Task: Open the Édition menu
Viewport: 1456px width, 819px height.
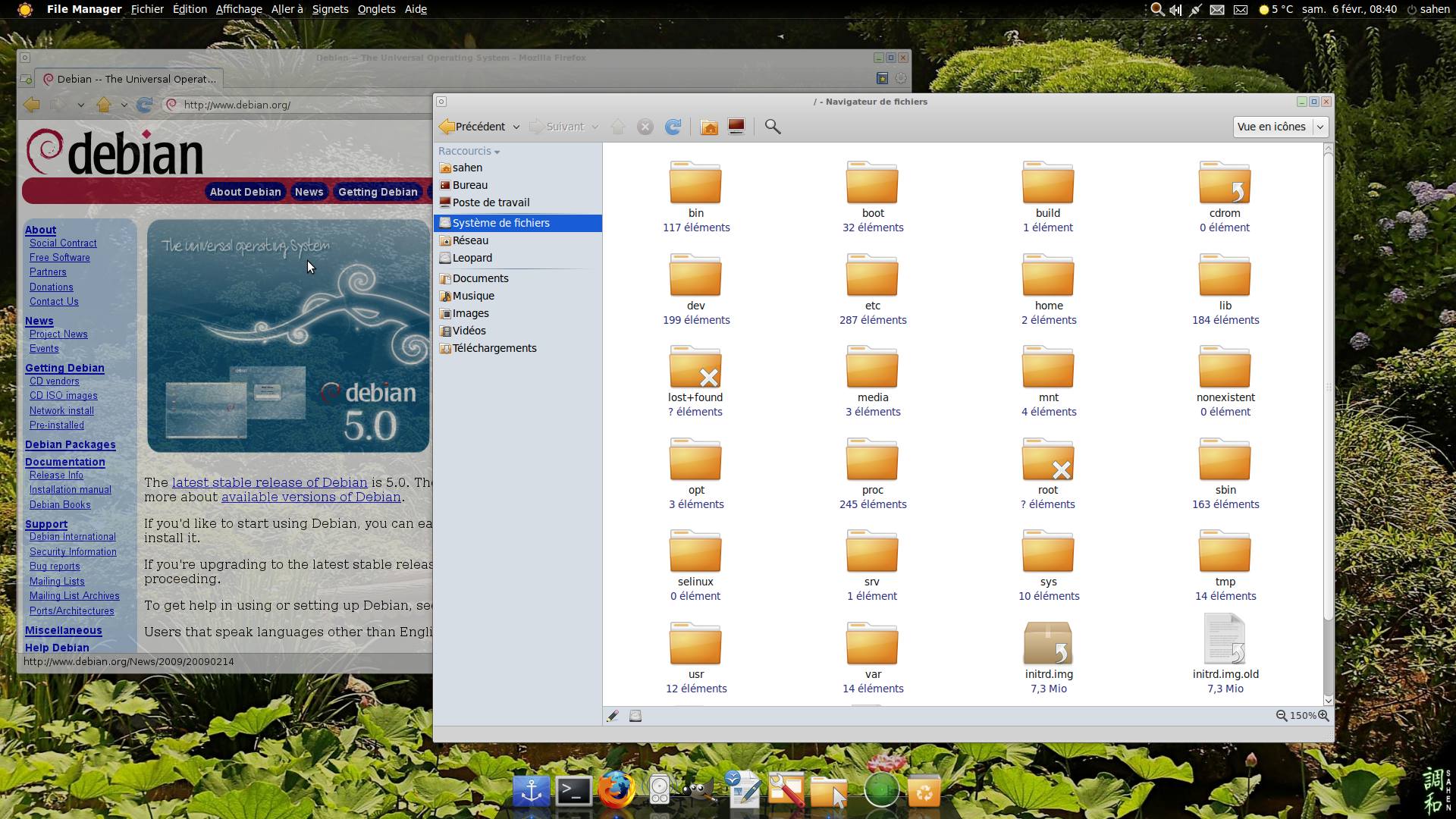Action: (190, 9)
